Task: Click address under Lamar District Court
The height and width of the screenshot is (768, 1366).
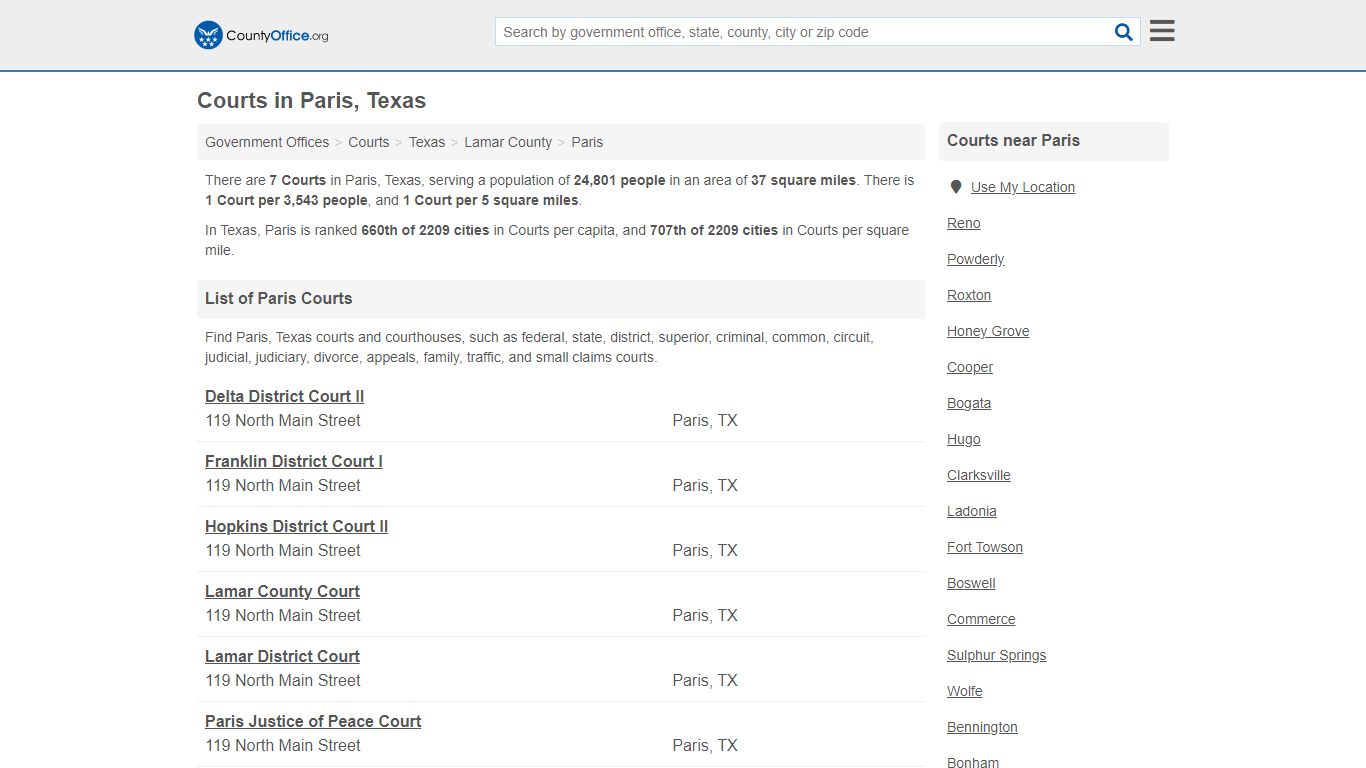Action: point(283,681)
